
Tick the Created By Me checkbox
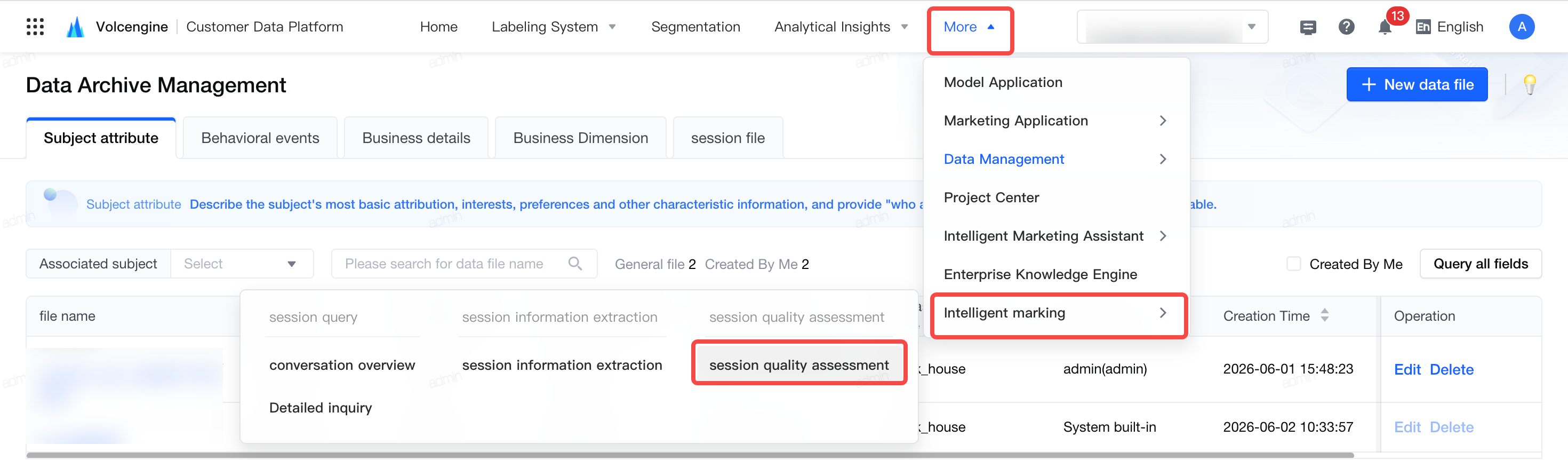pyautogui.click(x=1293, y=264)
